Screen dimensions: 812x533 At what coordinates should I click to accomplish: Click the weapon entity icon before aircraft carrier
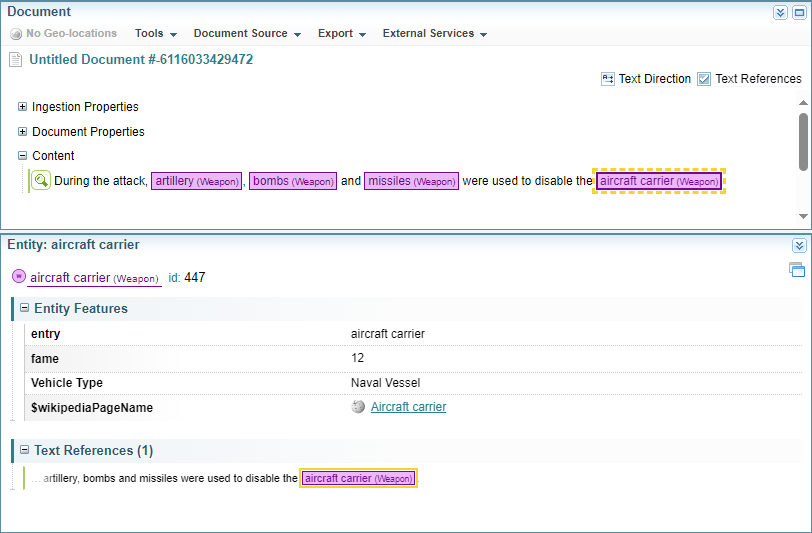[x=18, y=277]
